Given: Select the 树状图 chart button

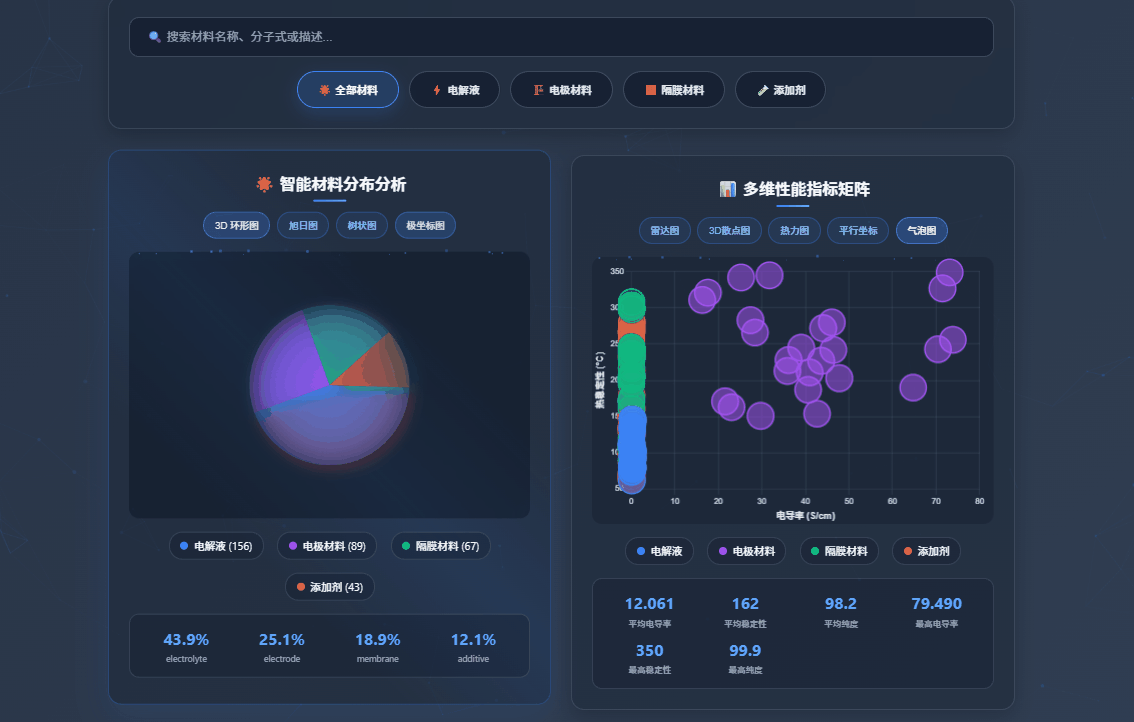Looking at the screenshot, I should click(x=361, y=226).
